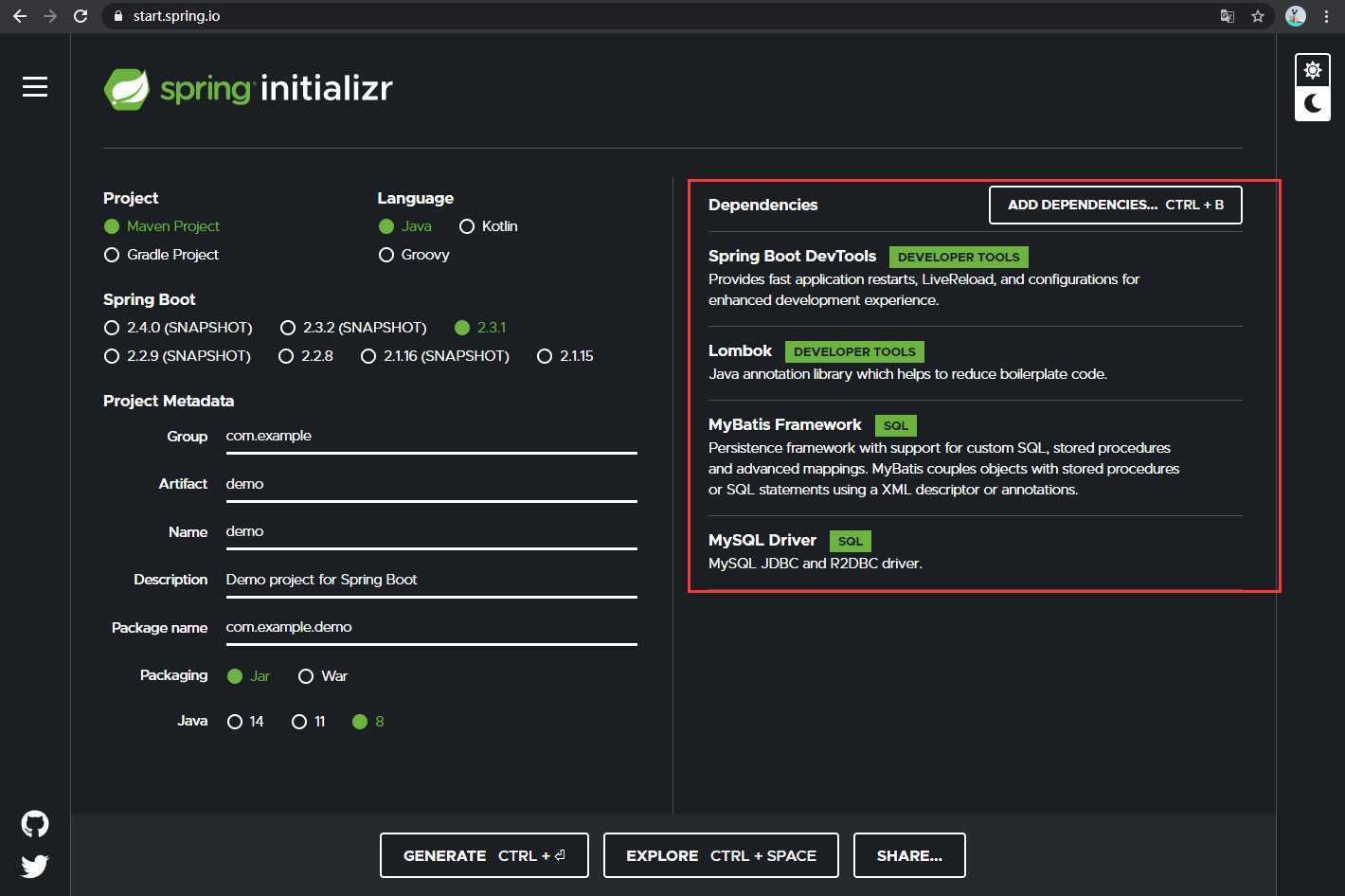
Task: Set packaging to War
Action: point(323,676)
